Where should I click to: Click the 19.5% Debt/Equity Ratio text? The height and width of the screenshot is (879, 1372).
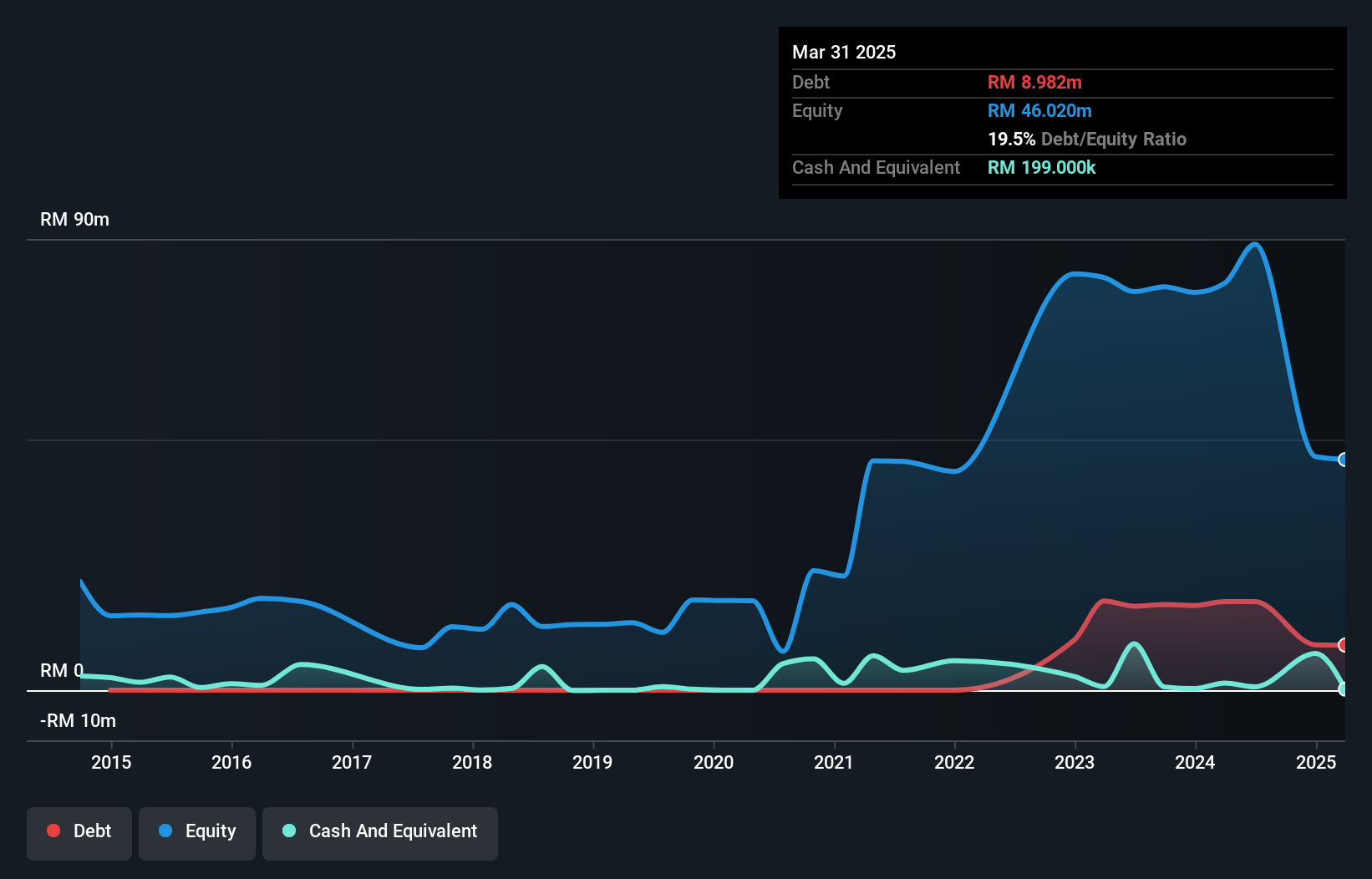click(1087, 139)
